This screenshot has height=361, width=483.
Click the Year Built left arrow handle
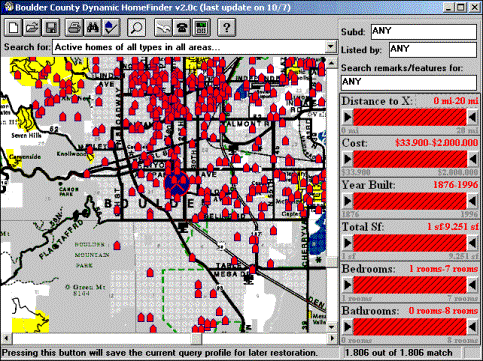point(347,201)
